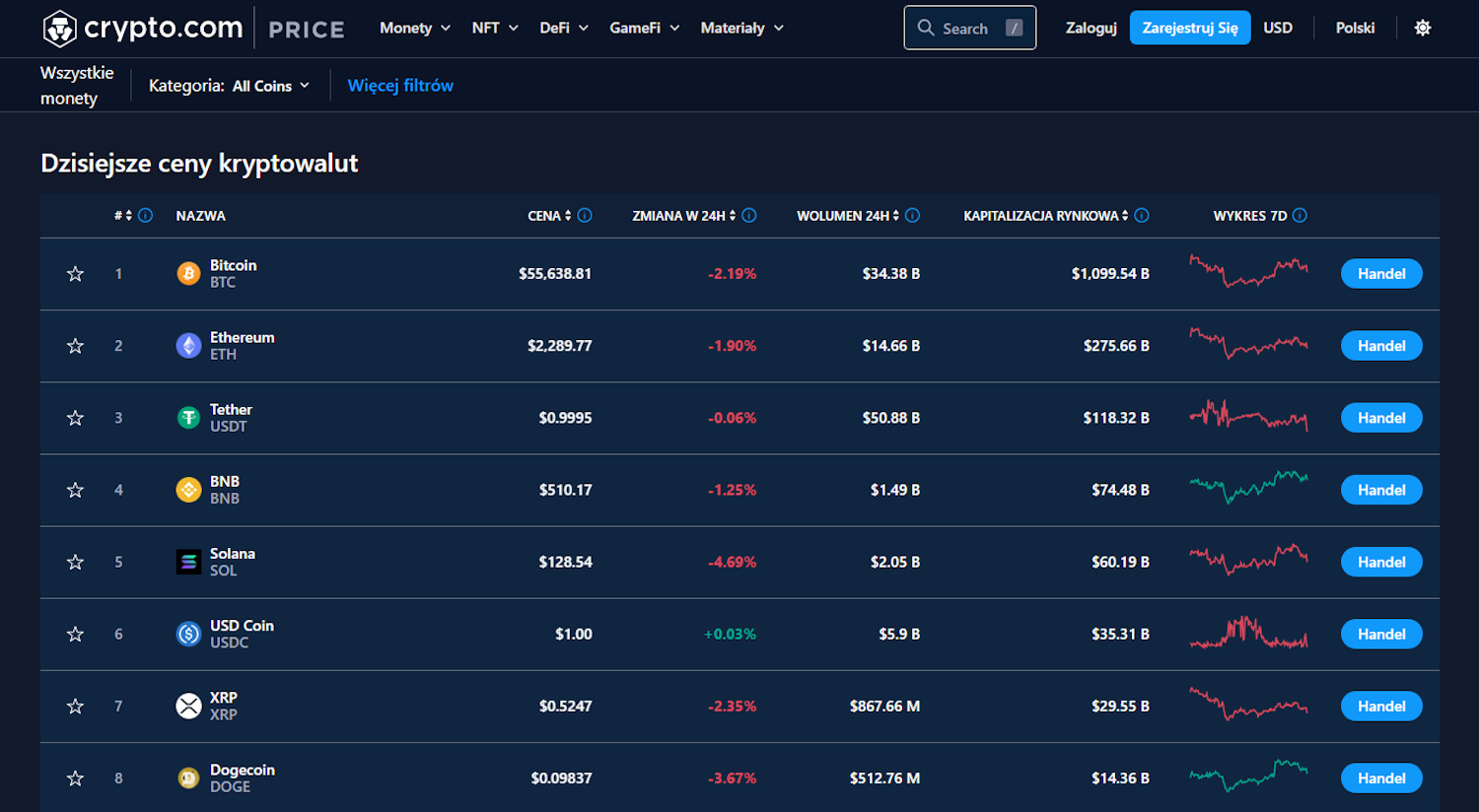
Task: Focus the Search input field
Action: [x=970, y=28]
